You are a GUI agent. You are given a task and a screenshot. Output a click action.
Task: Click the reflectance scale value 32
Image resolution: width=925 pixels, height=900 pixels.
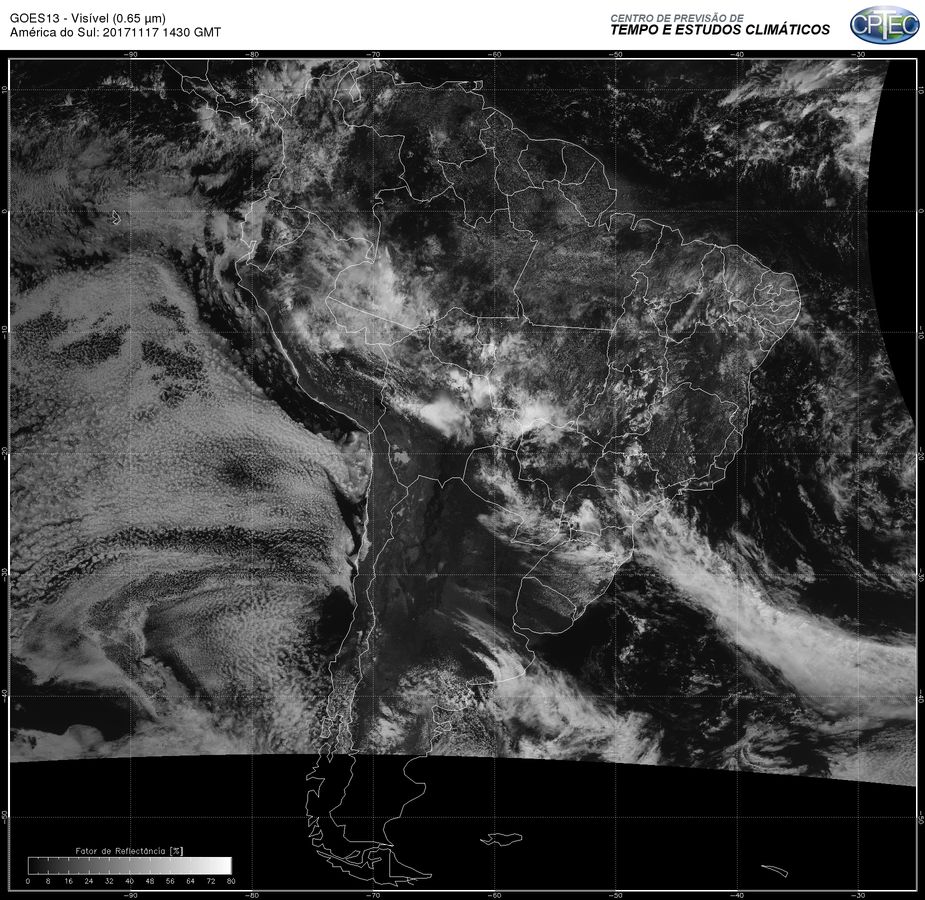(109, 881)
